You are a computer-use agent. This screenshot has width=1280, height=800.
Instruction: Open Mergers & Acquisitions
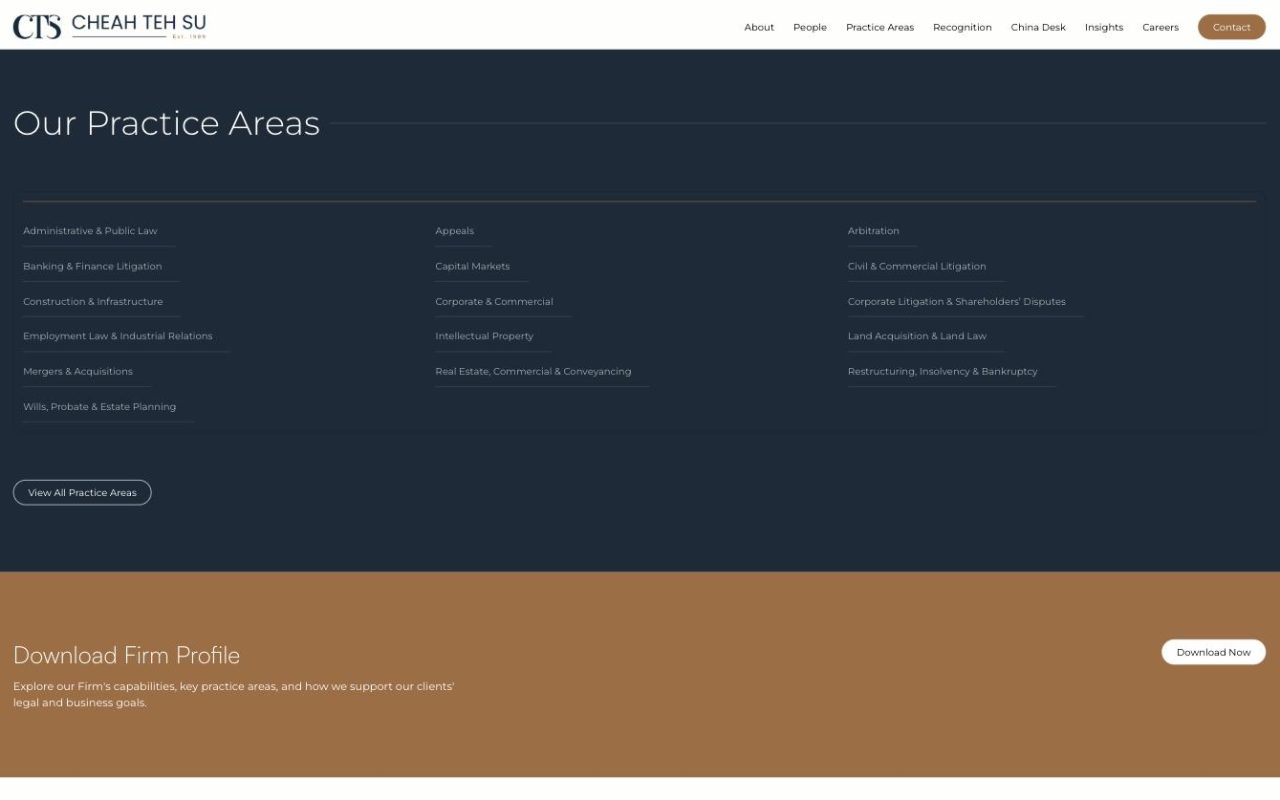pos(78,371)
